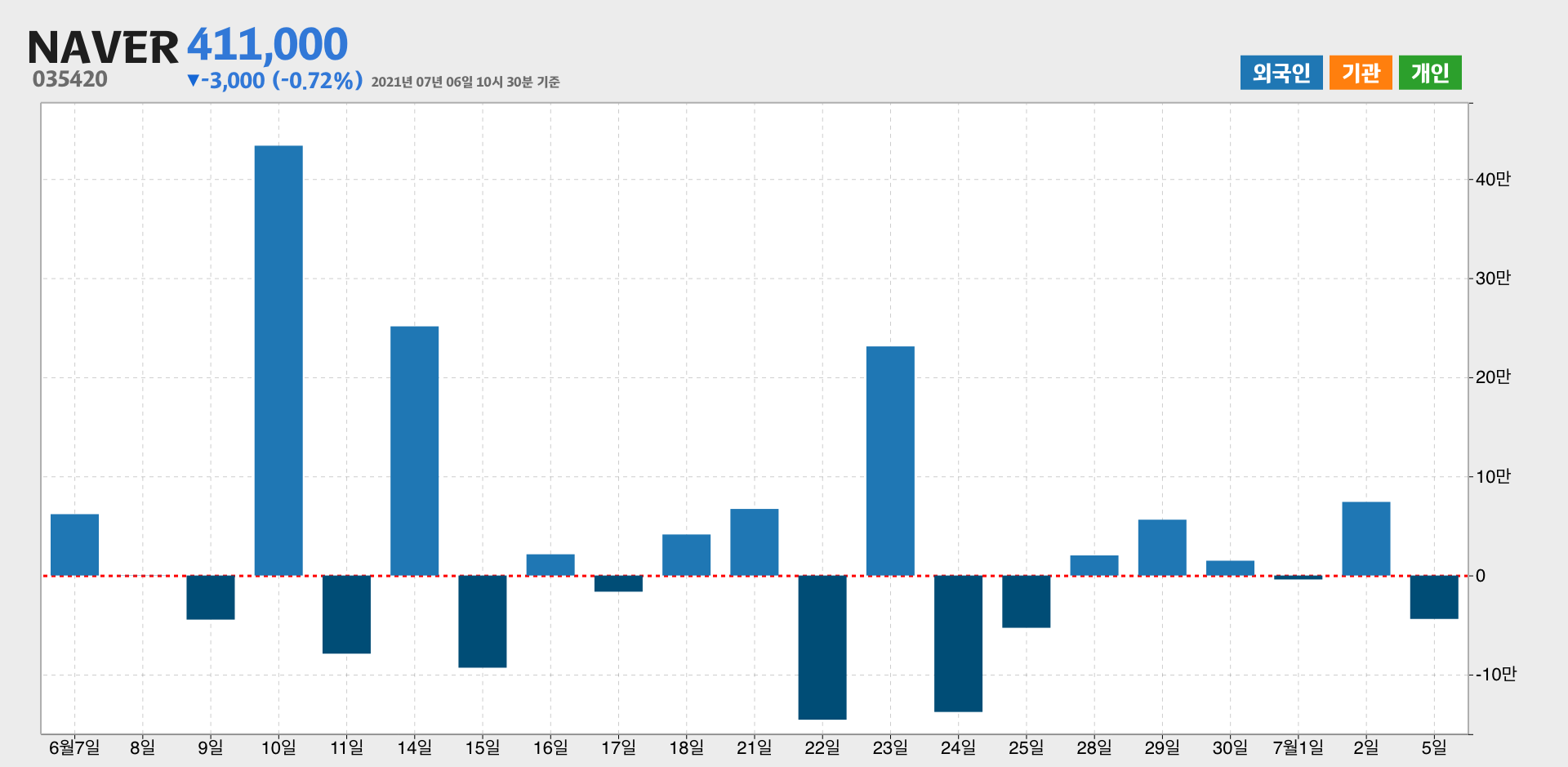The width and height of the screenshot is (1568, 767).
Task: Click the 18일 x-axis label
Action: point(687,747)
